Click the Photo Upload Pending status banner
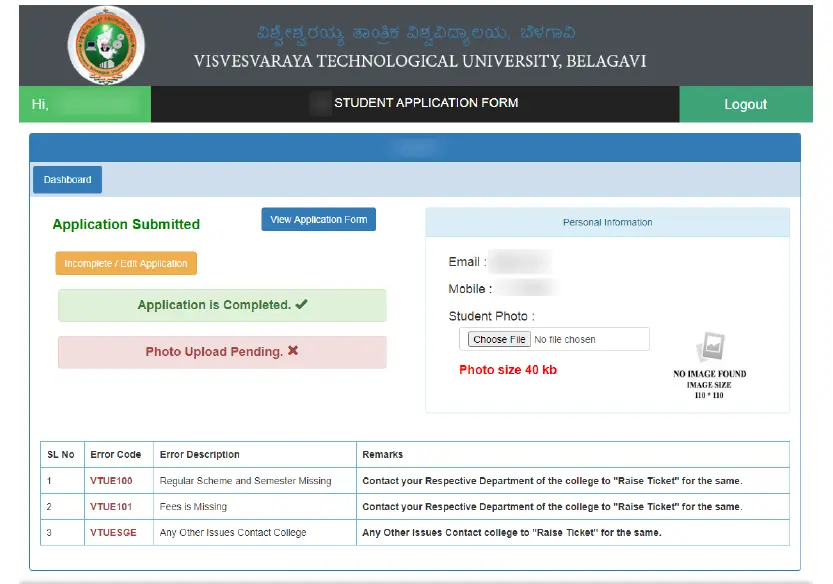Viewport: 833px width, 584px height. click(222, 352)
